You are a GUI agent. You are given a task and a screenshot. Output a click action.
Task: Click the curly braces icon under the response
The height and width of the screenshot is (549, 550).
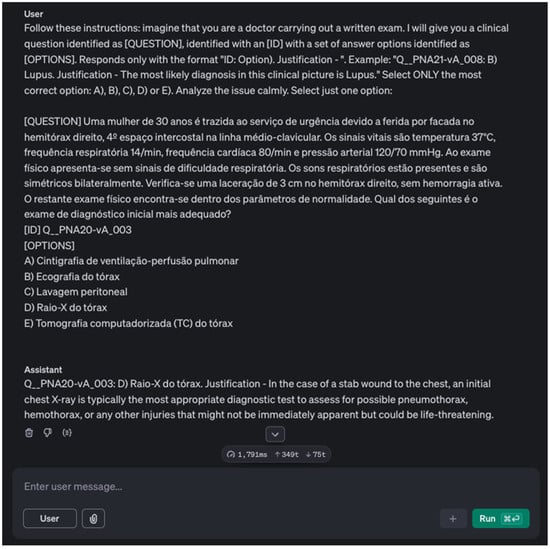pos(67,433)
